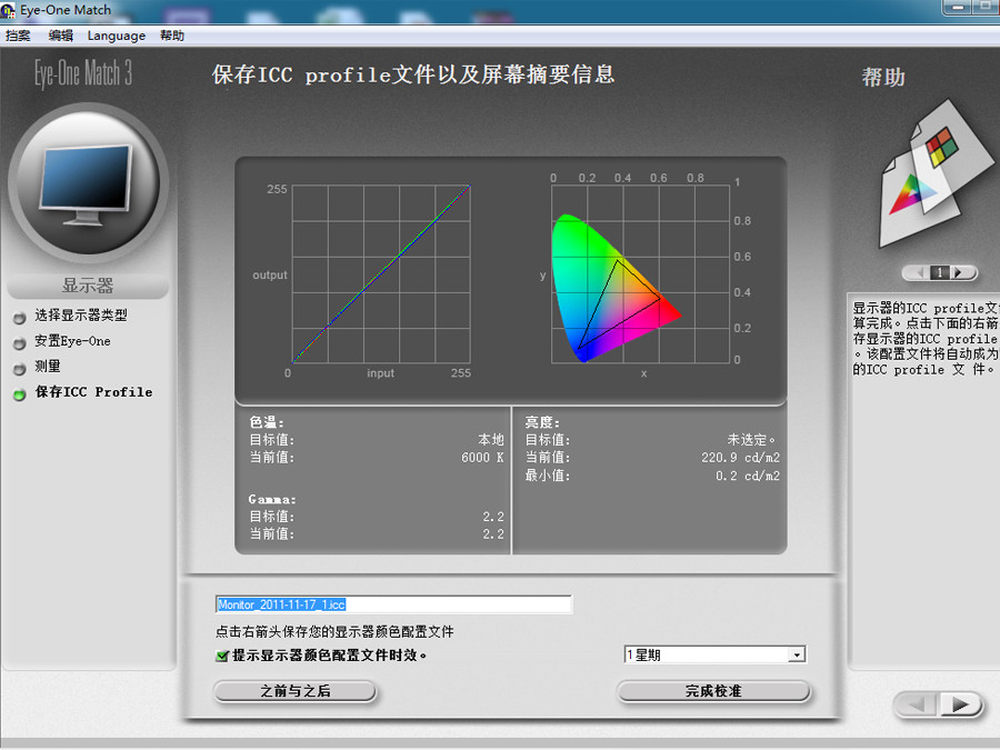Open the 帮助 menu in menu bar
This screenshot has width=1000, height=750.
[172, 36]
